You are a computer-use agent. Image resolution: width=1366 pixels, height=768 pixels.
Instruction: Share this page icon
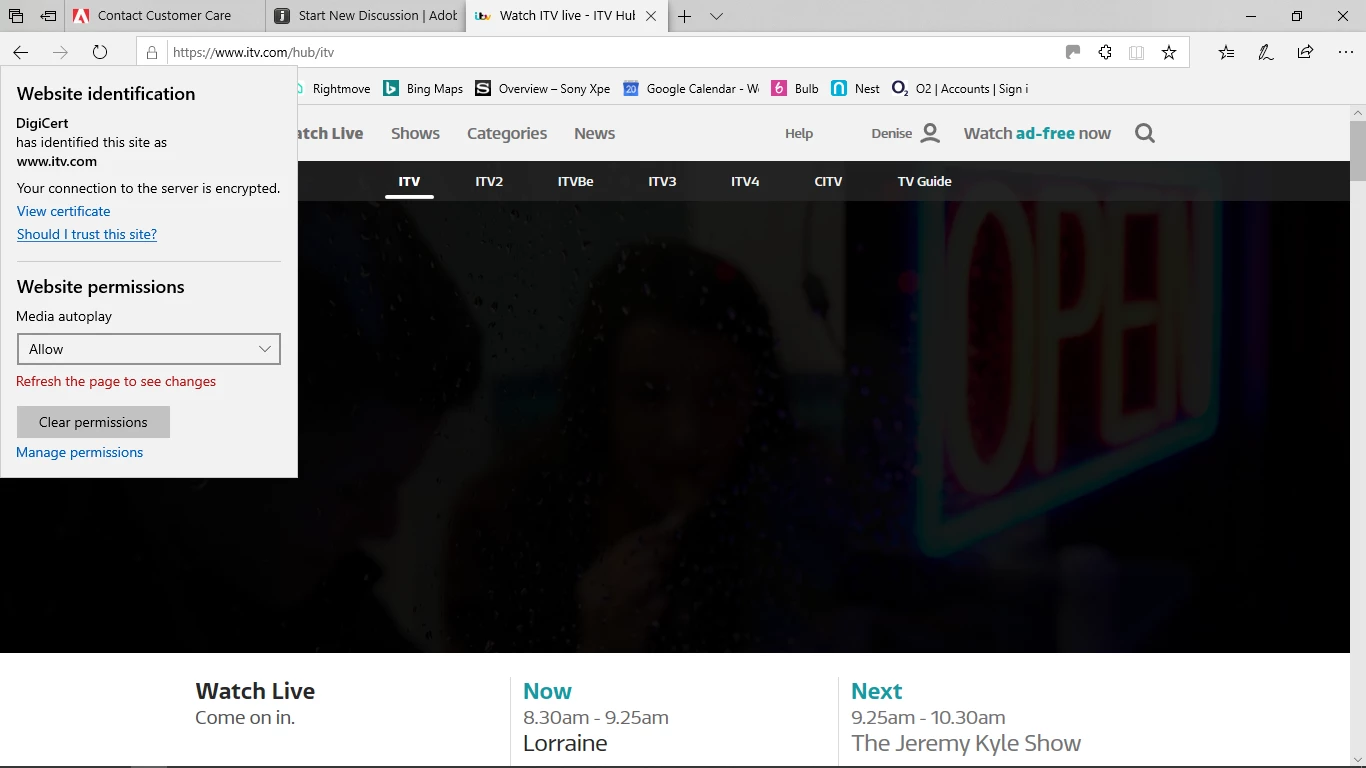click(x=1305, y=53)
